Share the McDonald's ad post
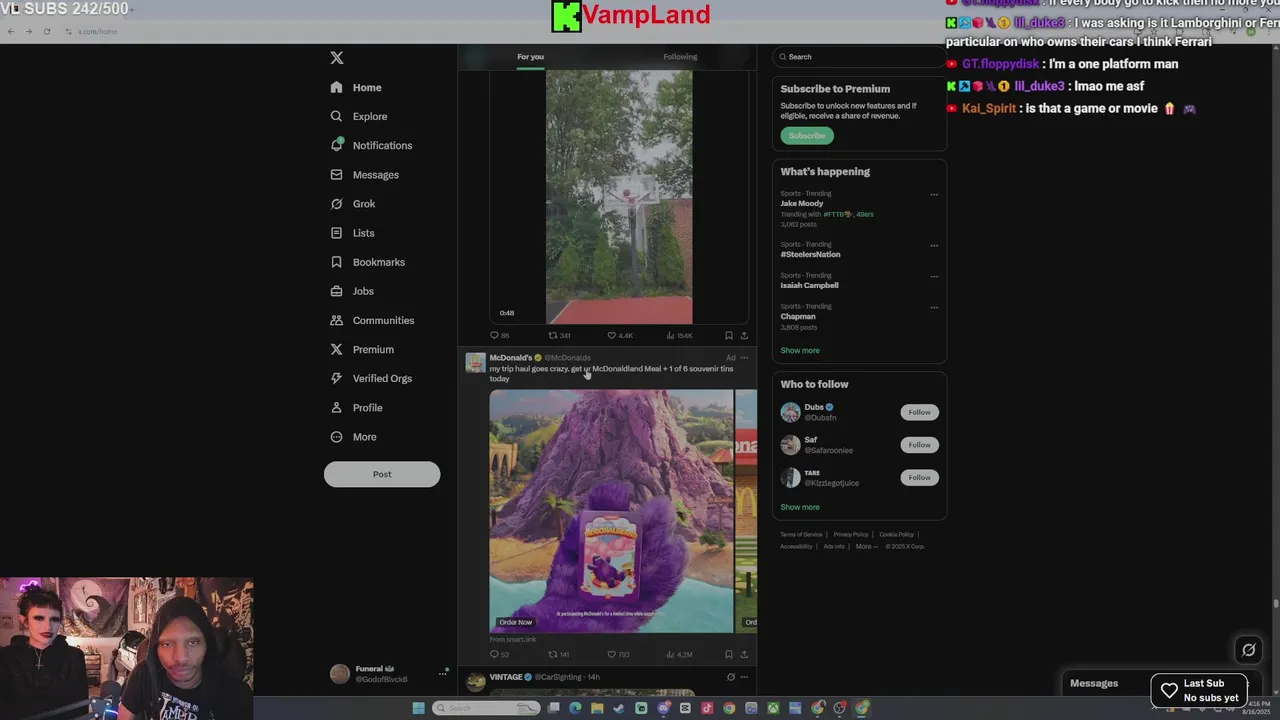1280x720 pixels. click(744, 655)
